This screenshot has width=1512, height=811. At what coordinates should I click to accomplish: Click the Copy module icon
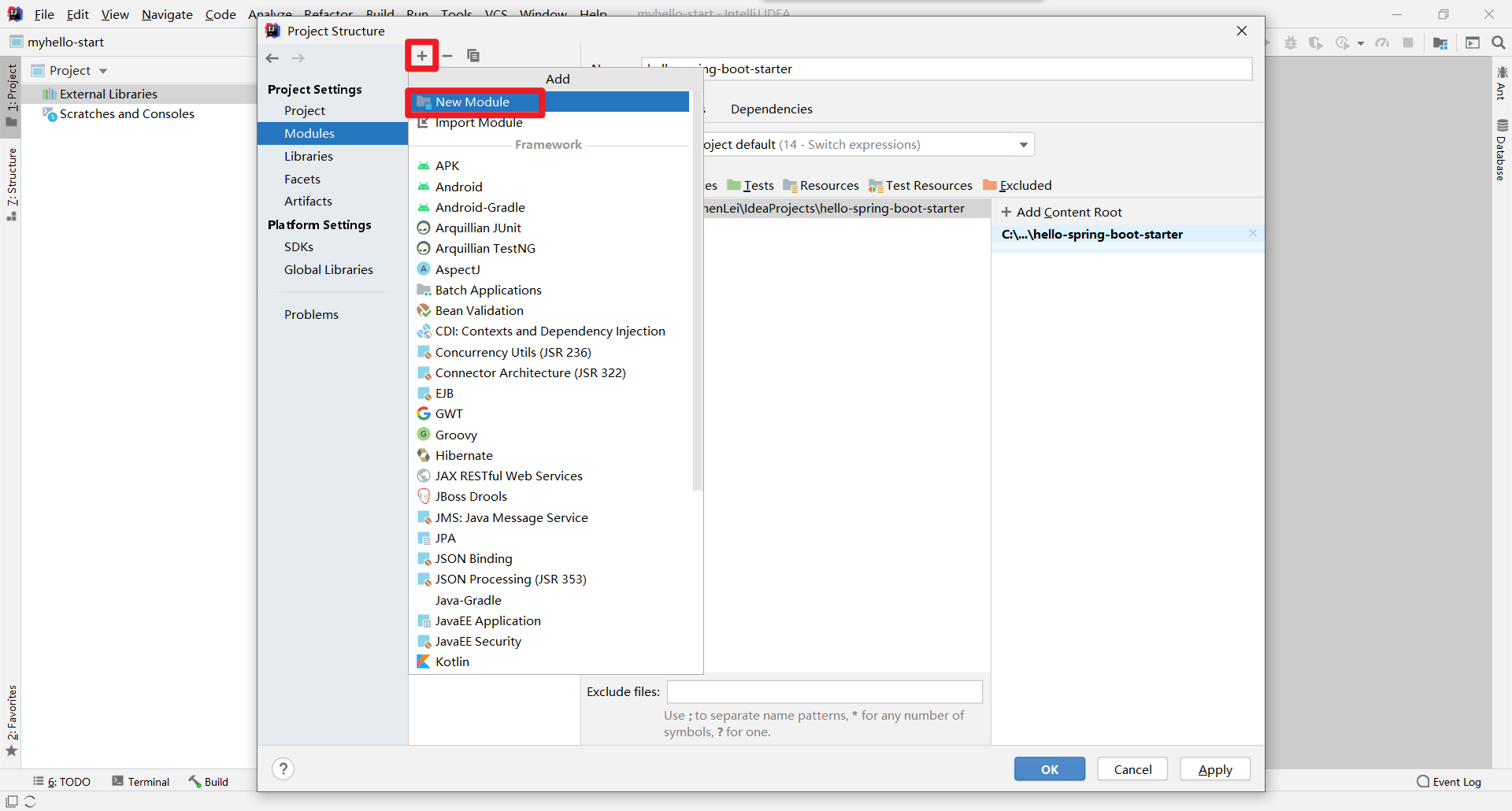tap(473, 55)
